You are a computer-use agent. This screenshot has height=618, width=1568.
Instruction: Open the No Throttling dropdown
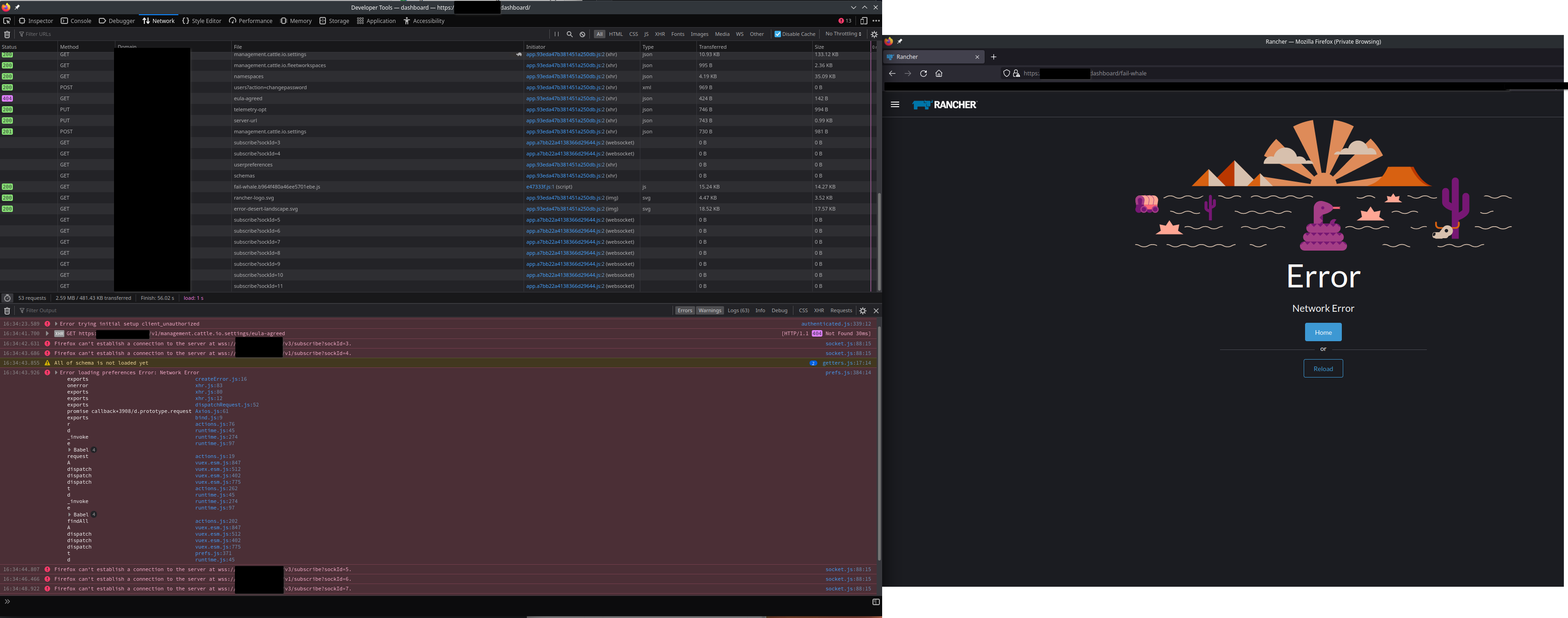pos(843,34)
